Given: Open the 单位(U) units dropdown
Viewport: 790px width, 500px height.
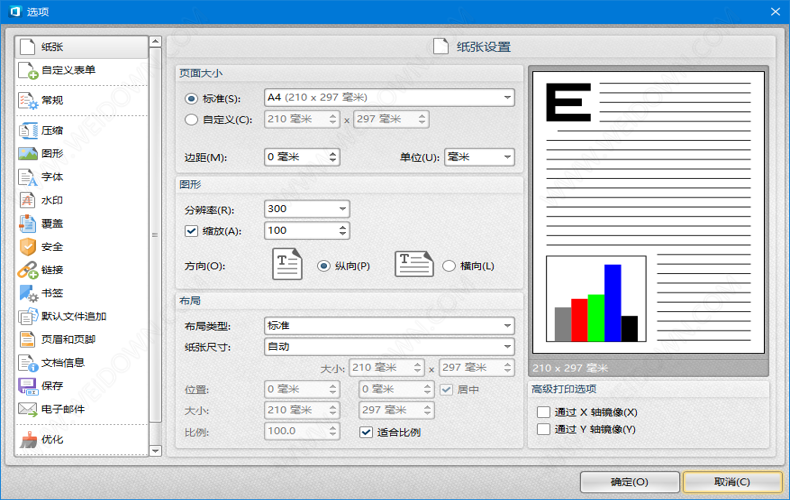Looking at the screenshot, I should coord(479,157).
